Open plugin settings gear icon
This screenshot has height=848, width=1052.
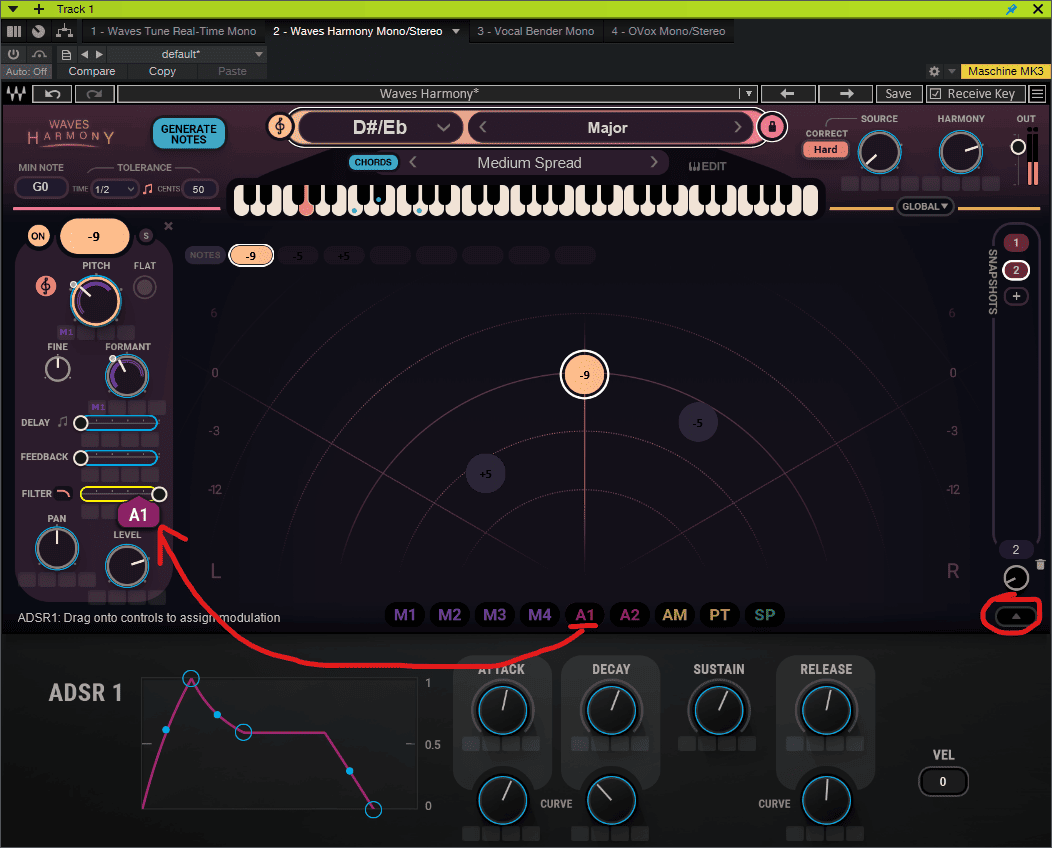click(x=934, y=71)
